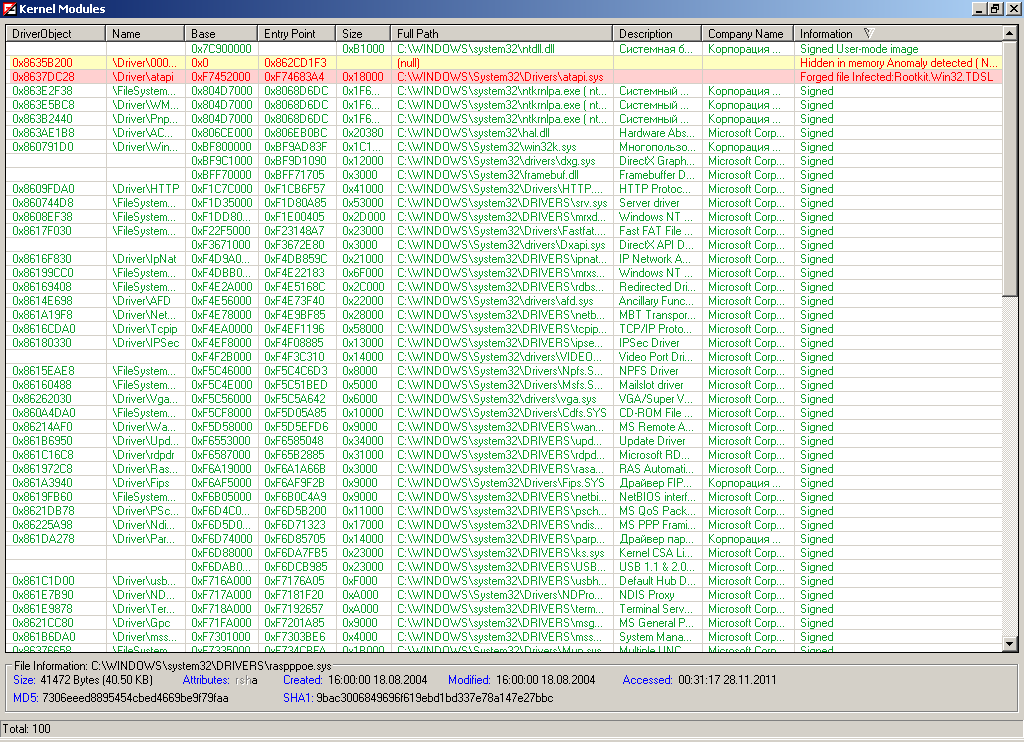The width and height of the screenshot is (1024, 742).
Task: Click the 'Total: 100' status bar text
Action: coord(27,729)
